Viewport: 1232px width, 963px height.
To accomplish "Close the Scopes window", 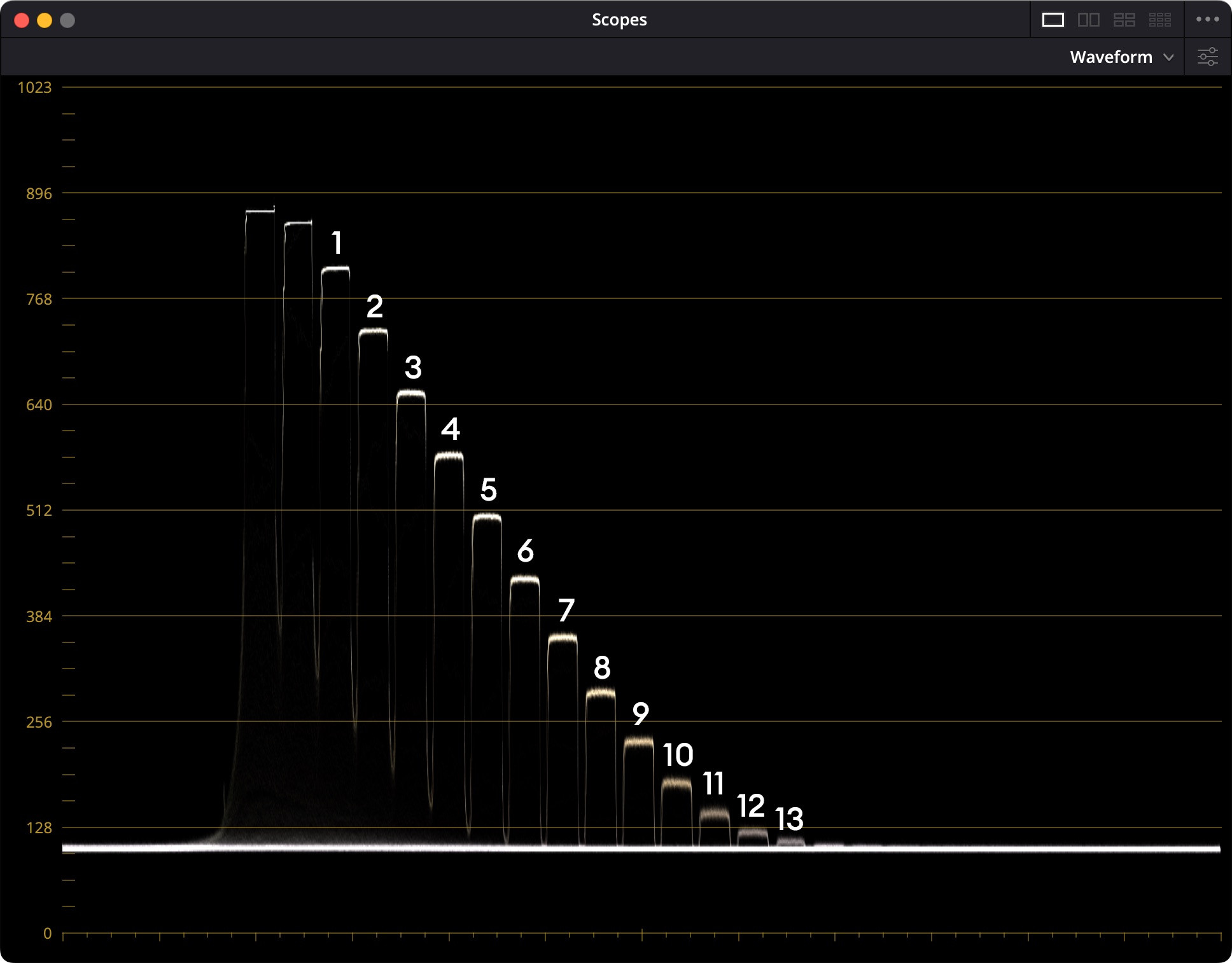I will pos(22,20).
